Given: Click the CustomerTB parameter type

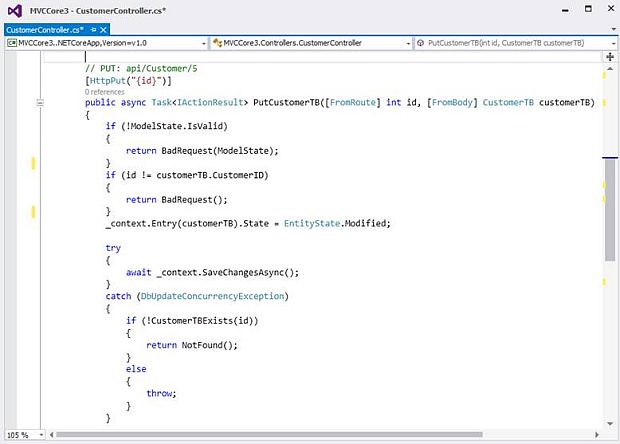Looking at the screenshot, I should coord(508,102).
